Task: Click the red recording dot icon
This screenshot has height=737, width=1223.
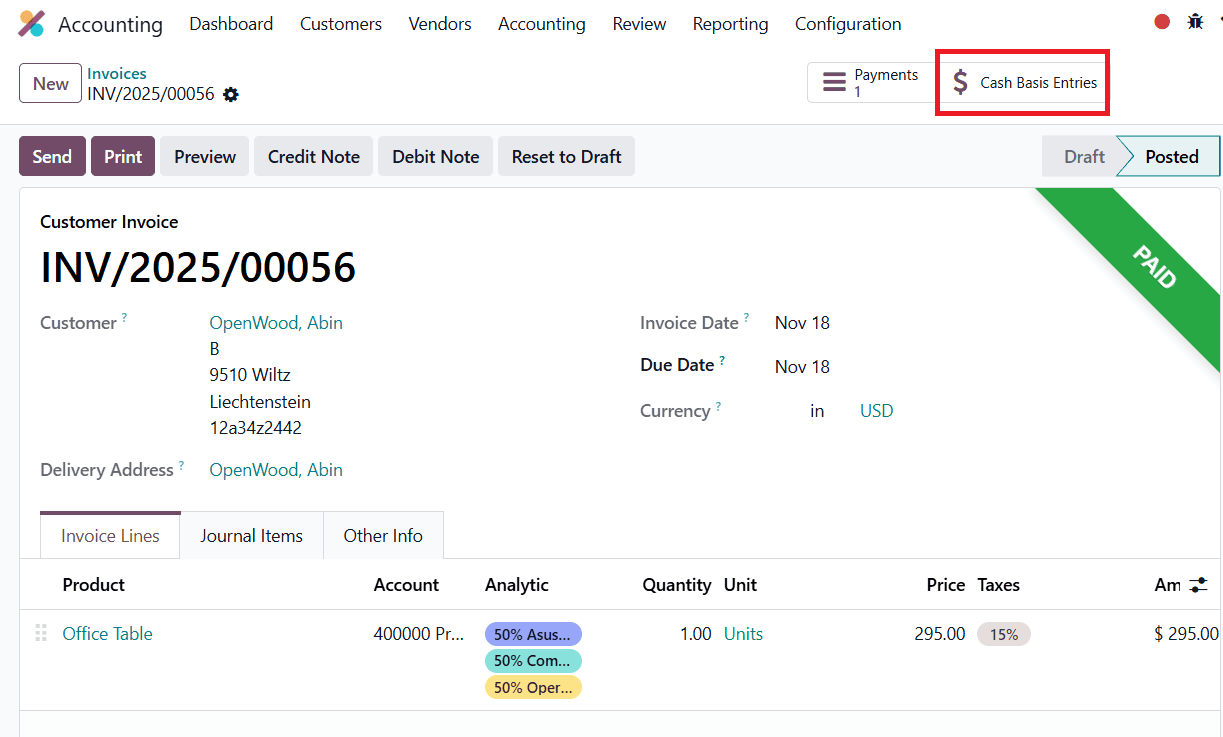Action: pyautogui.click(x=1160, y=19)
